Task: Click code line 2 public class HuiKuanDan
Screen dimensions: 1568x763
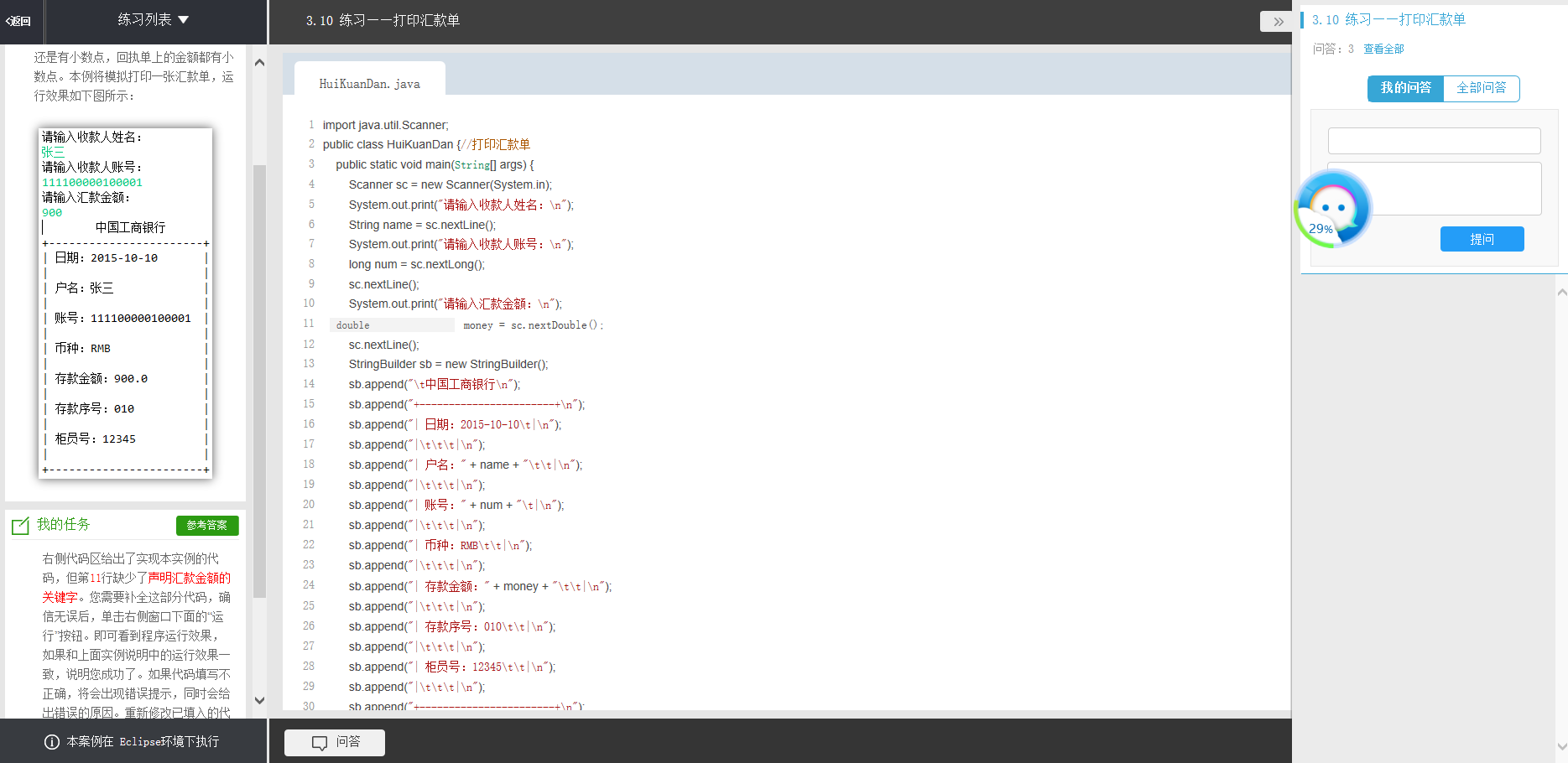Action: (x=426, y=144)
